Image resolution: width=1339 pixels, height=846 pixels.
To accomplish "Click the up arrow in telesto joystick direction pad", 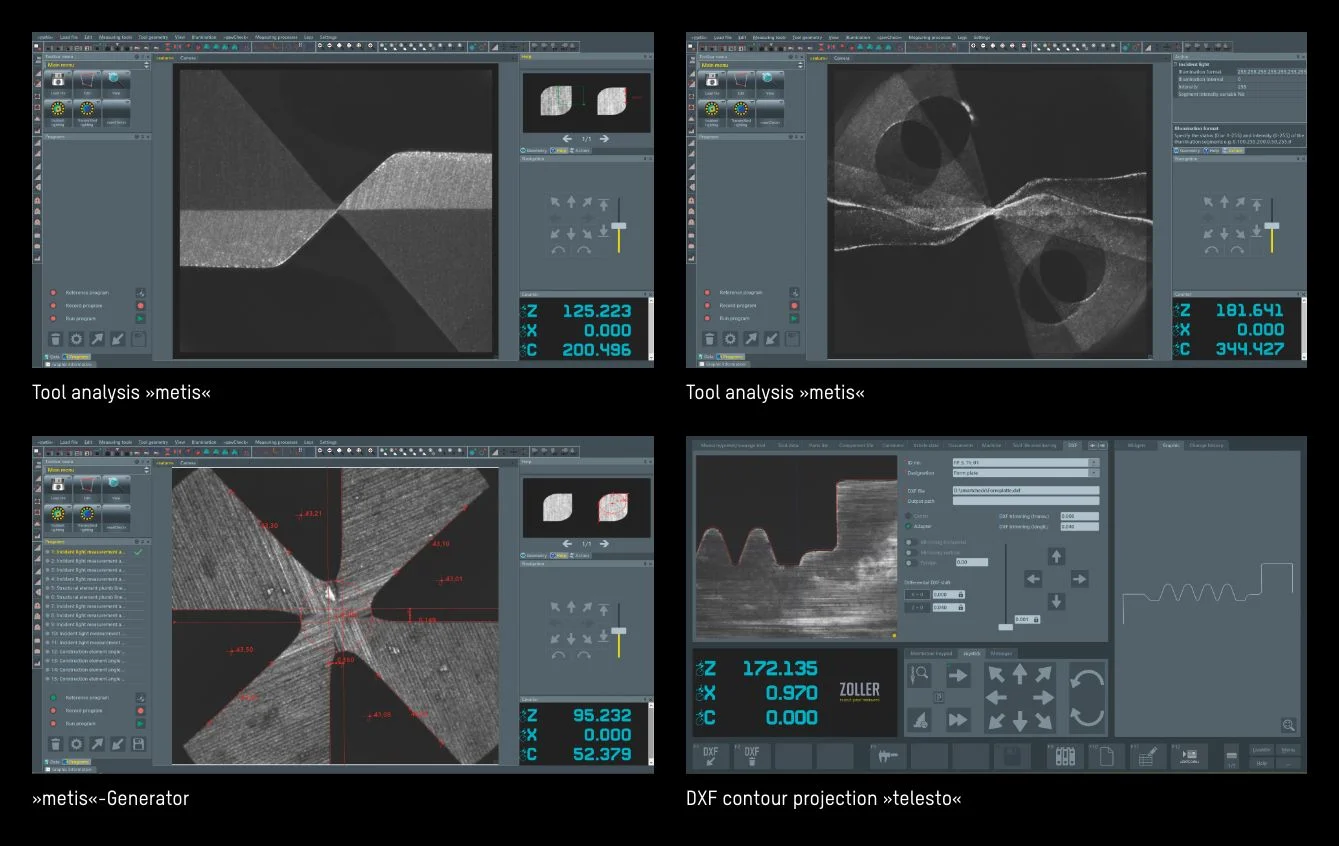I will [x=1019, y=673].
